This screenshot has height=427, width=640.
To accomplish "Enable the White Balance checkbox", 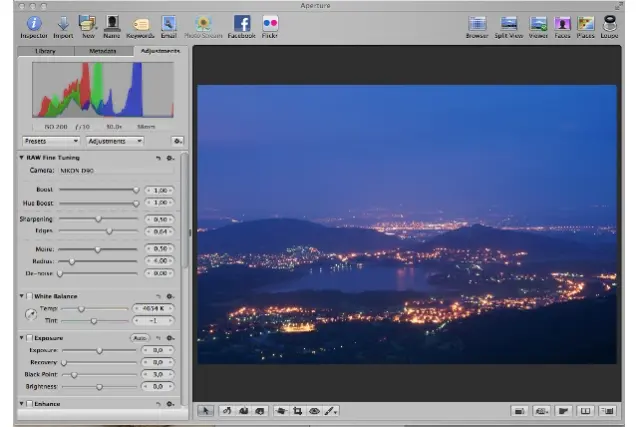I will coord(30,297).
